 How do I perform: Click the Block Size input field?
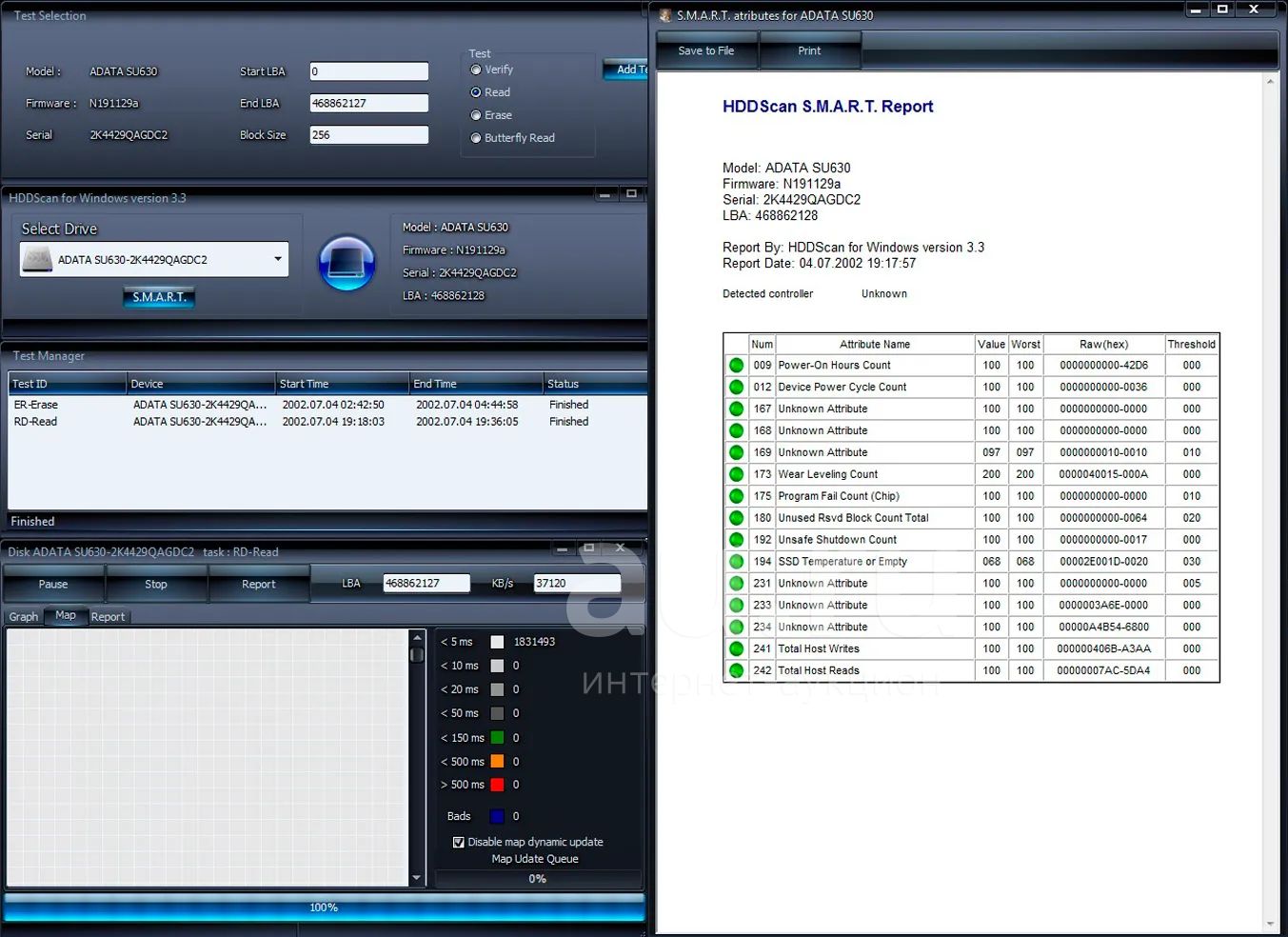(x=369, y=135)
